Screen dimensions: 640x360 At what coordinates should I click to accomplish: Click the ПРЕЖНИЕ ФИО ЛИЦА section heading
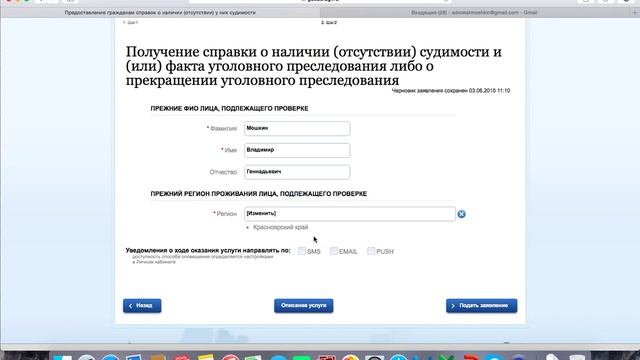[x=229, y=109]
